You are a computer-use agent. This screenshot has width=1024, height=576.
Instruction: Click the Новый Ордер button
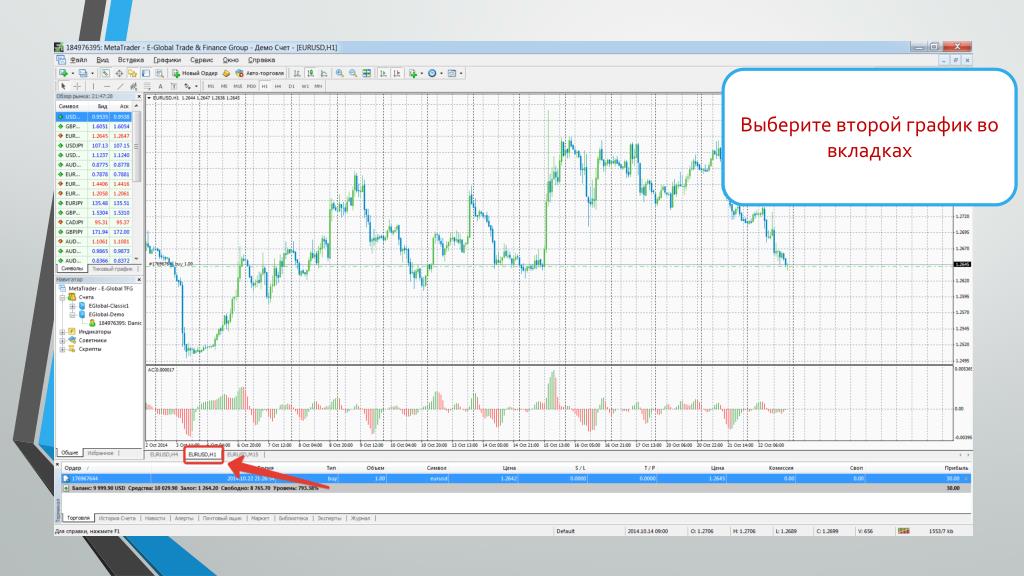[195, 73]
